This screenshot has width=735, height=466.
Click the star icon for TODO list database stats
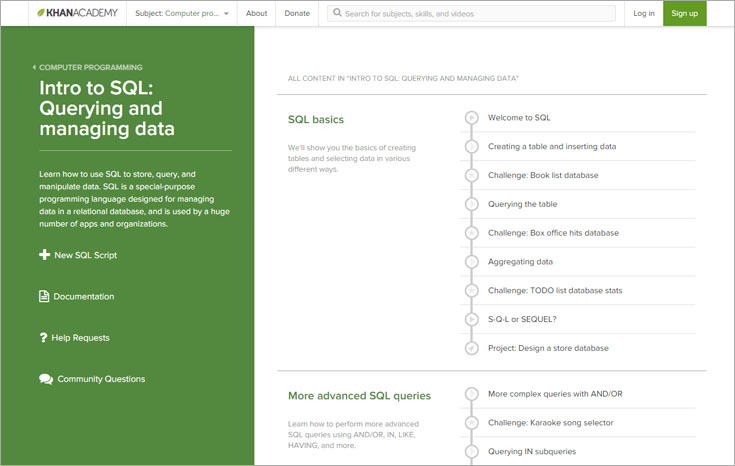472,291
